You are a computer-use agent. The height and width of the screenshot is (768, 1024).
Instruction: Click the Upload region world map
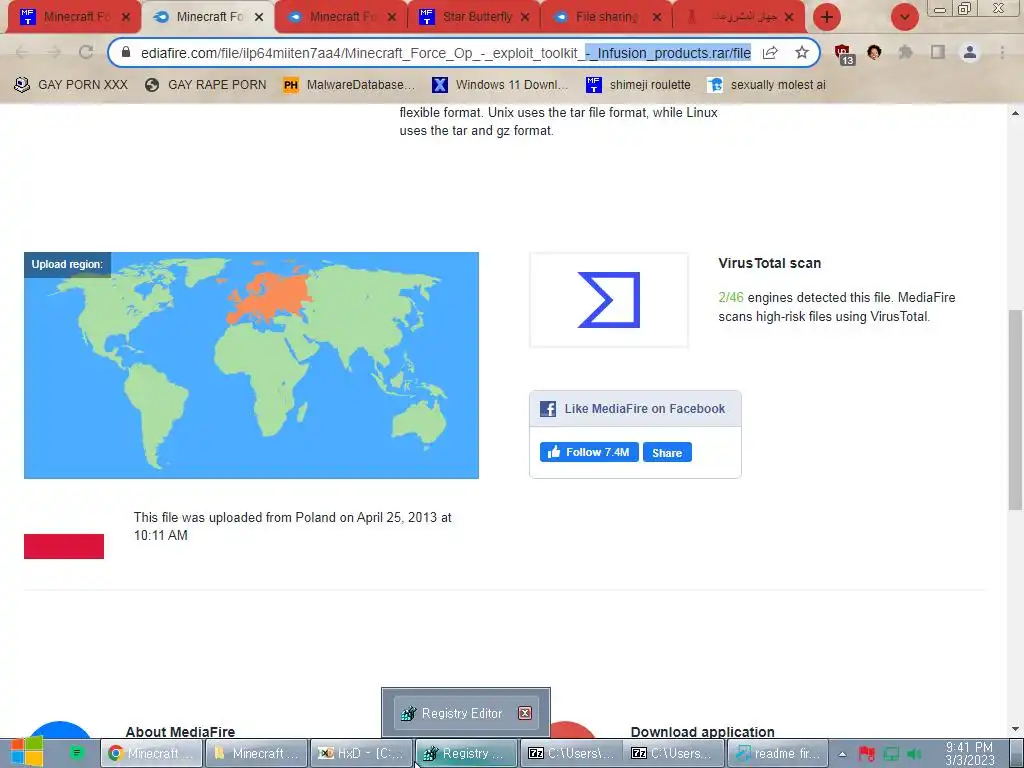point(251,365)
